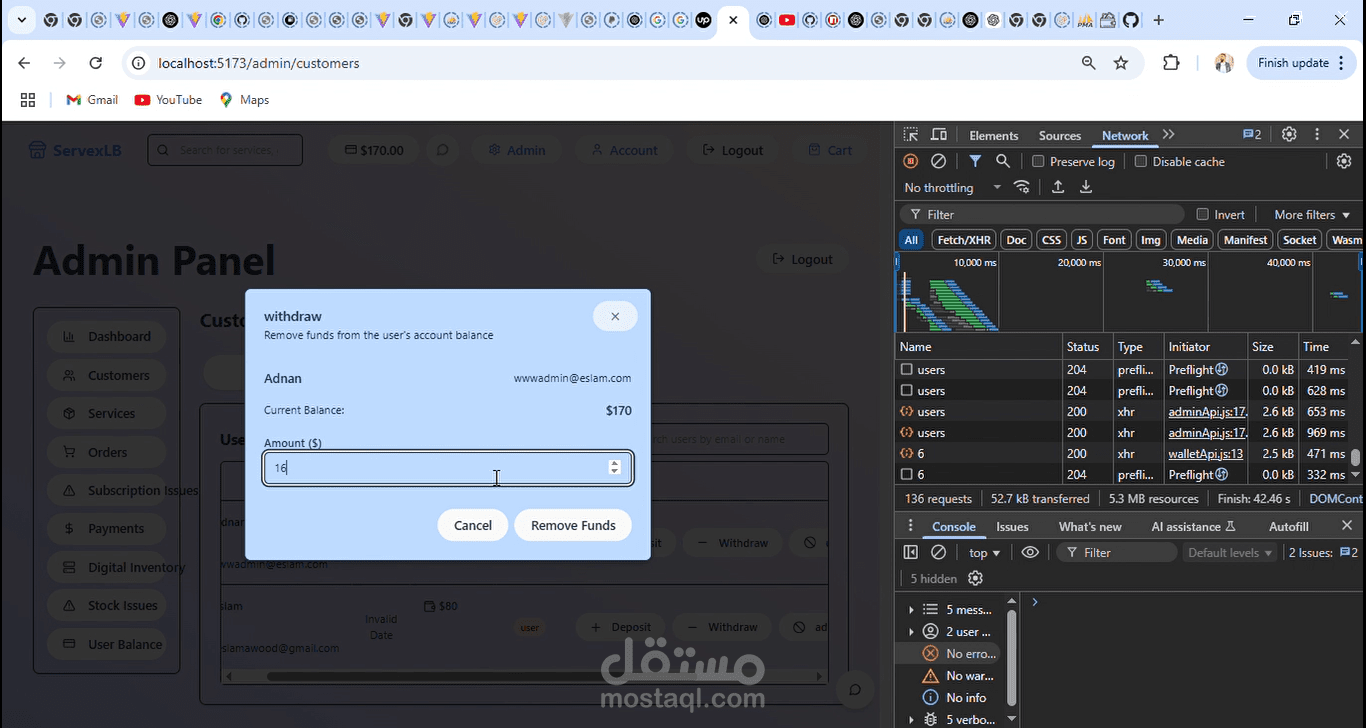Click the inspect element picker icon
Image resolution: width=1366 pixels, height=728 pixels.
[910, 135]
